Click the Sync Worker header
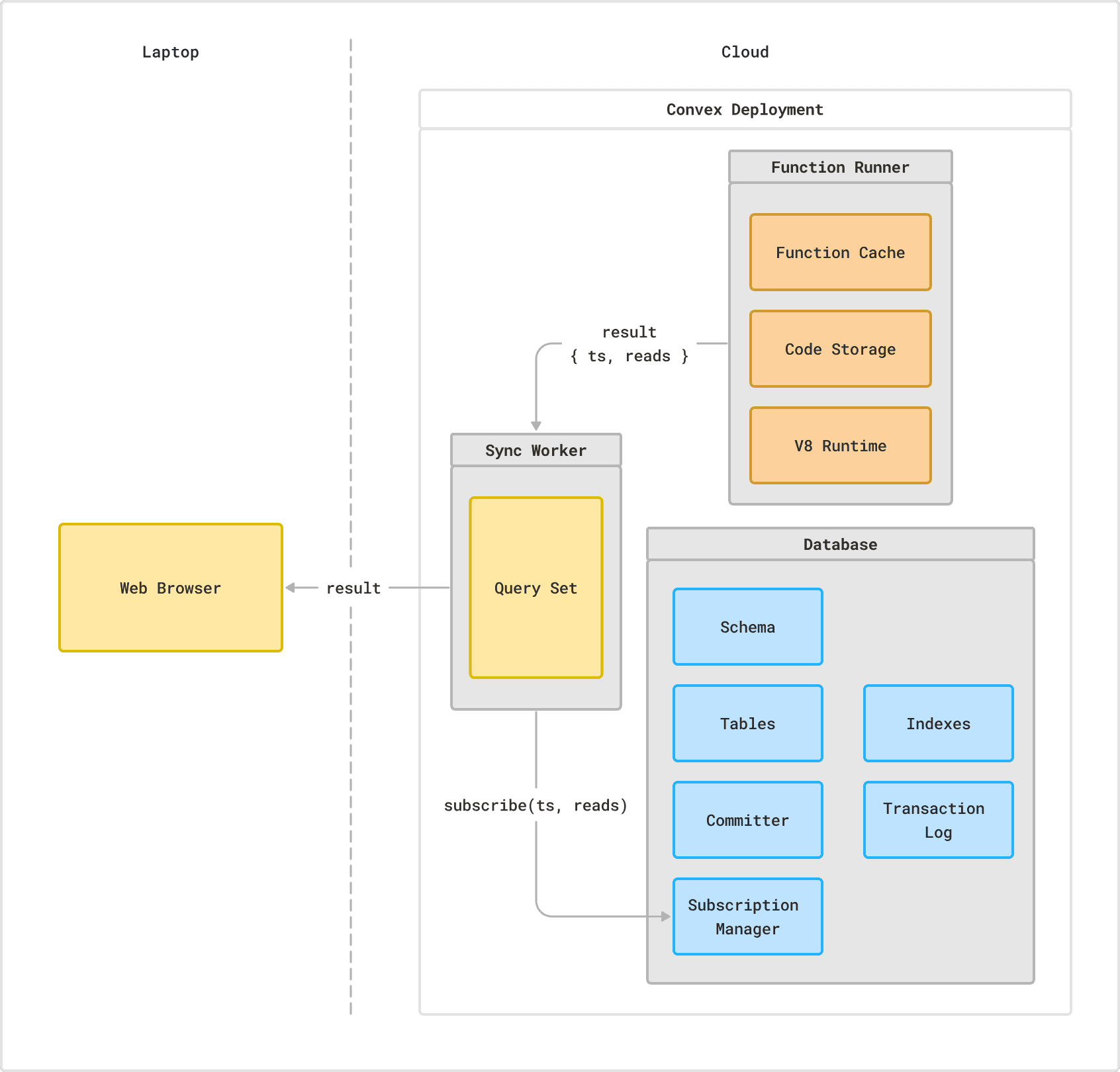The width and height of the screenshot is (1120, 1072). [535, 449]
